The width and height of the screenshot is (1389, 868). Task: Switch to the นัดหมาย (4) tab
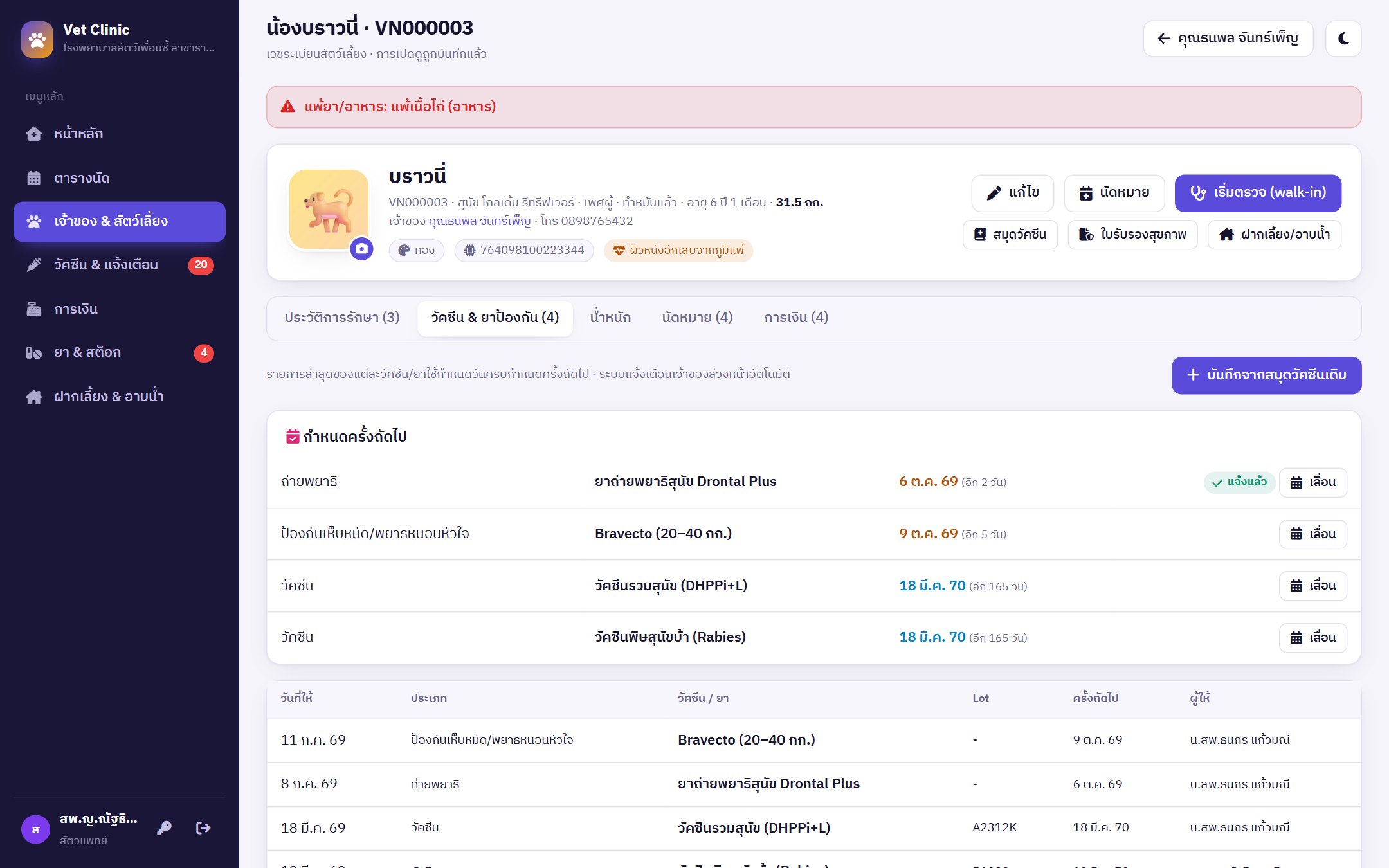pyautogui.click(x=697, y=318)
